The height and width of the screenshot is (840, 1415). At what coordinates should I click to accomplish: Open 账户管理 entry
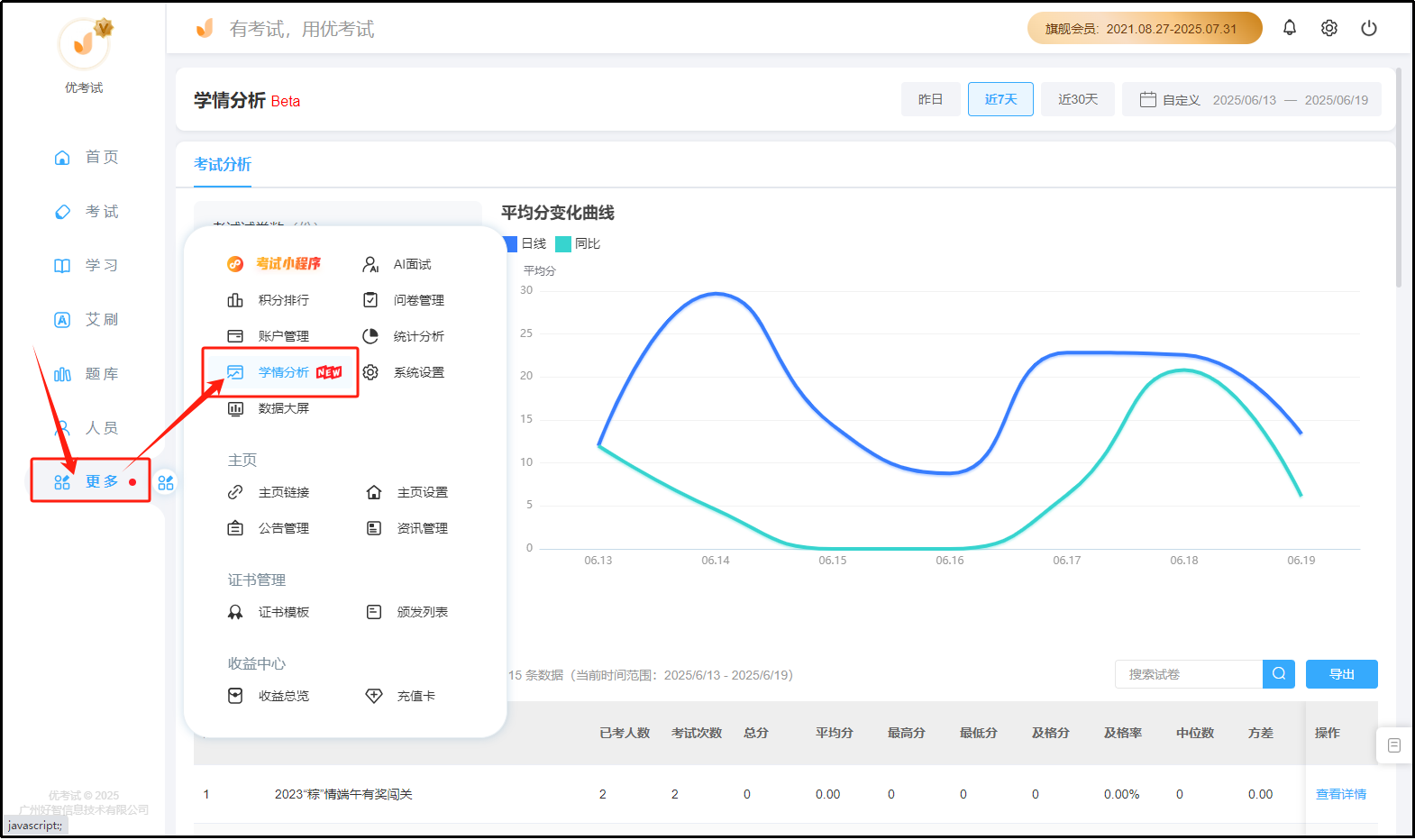click(x=268, y=336)
